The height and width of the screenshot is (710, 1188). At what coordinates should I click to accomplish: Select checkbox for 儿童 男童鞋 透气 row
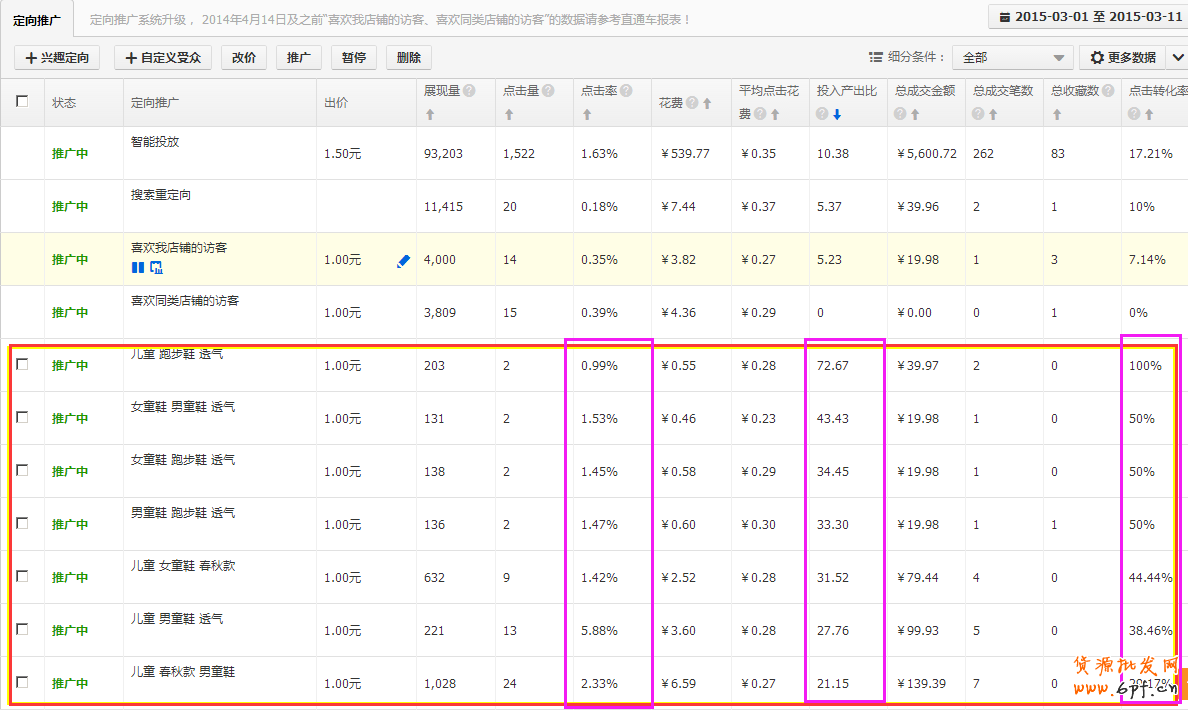[x=22, y=629]
